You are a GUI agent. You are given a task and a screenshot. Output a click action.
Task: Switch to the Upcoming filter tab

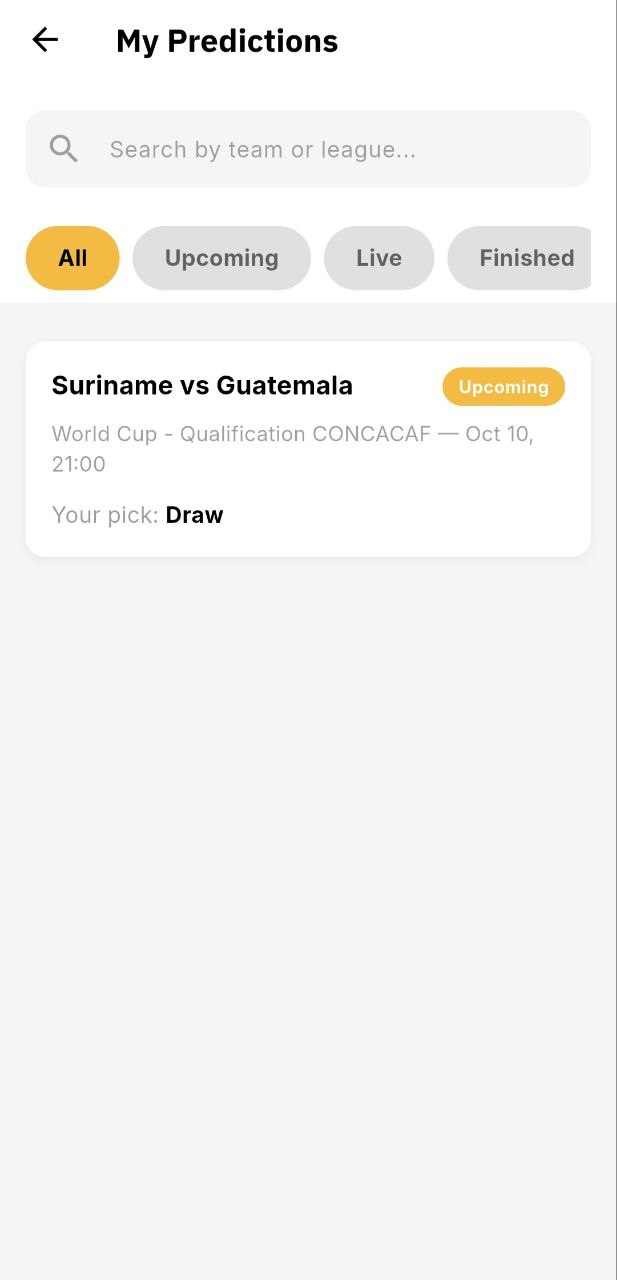tap(221, 258)
